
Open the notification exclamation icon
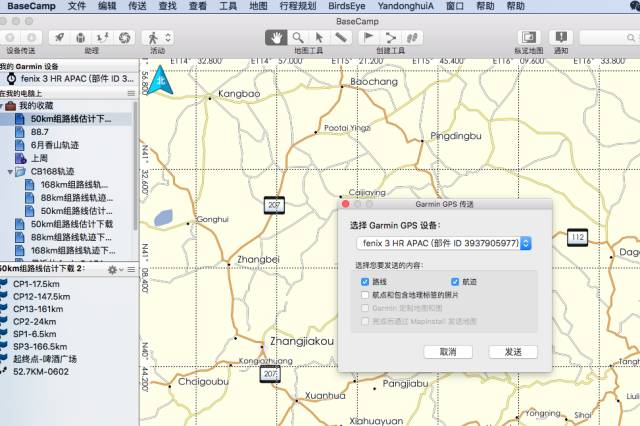pos(561,38)
